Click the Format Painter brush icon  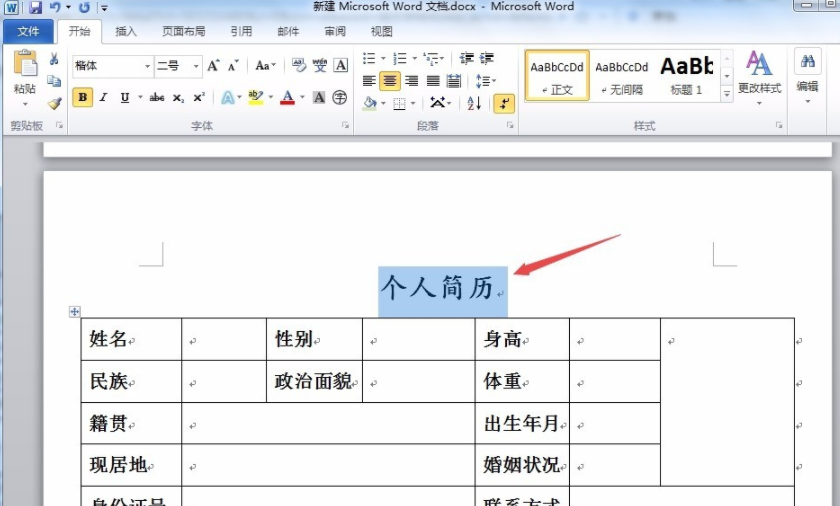(x=54, y=102)
